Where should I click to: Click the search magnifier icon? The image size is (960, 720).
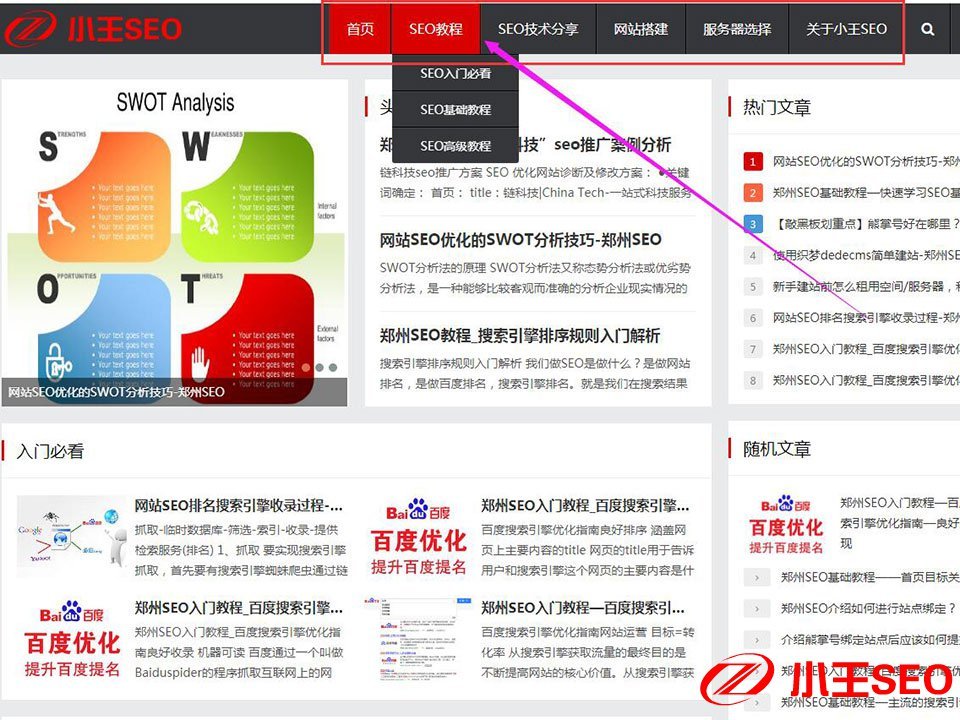[x=928, y=29]
